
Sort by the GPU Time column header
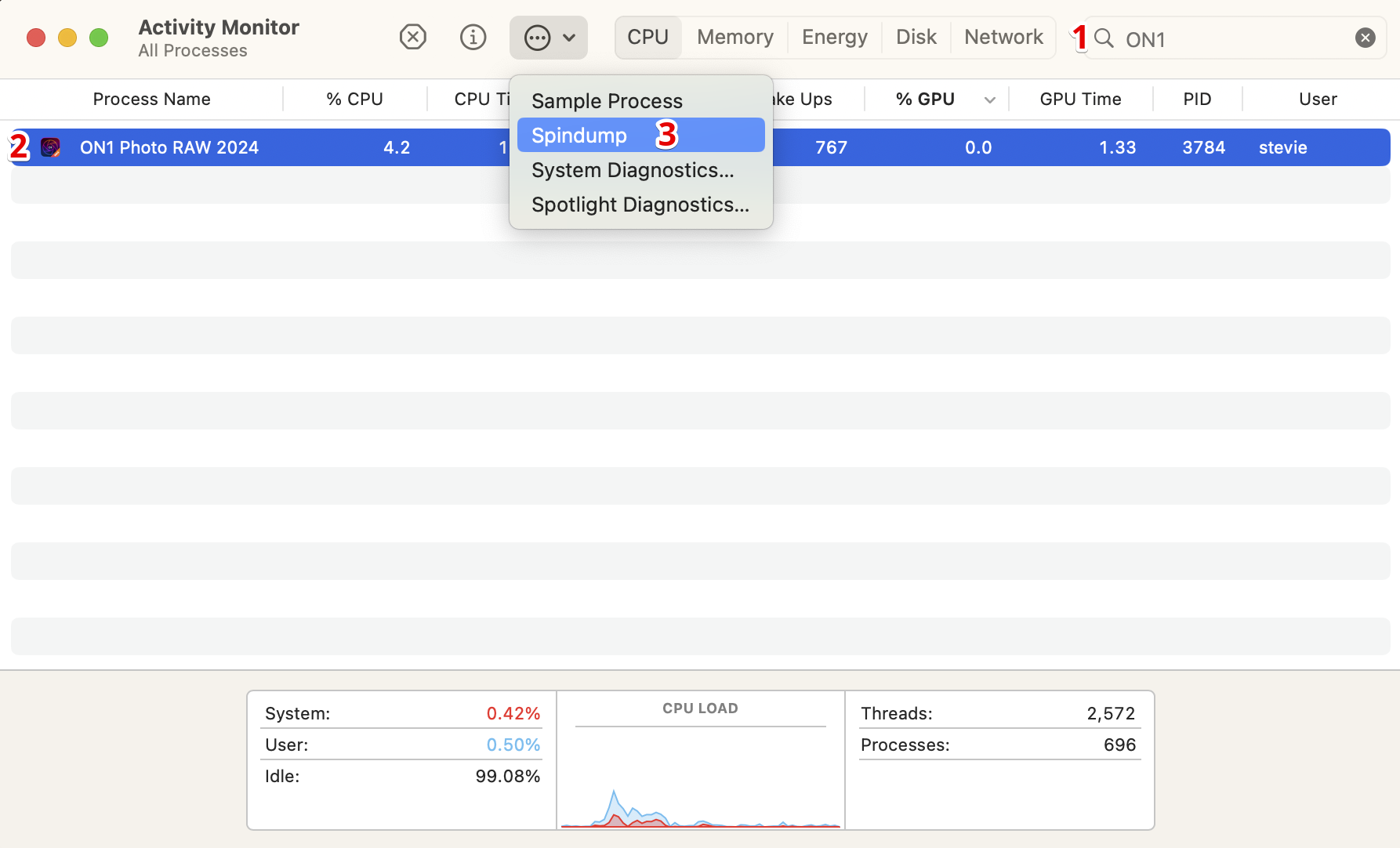coord(1080,99)
